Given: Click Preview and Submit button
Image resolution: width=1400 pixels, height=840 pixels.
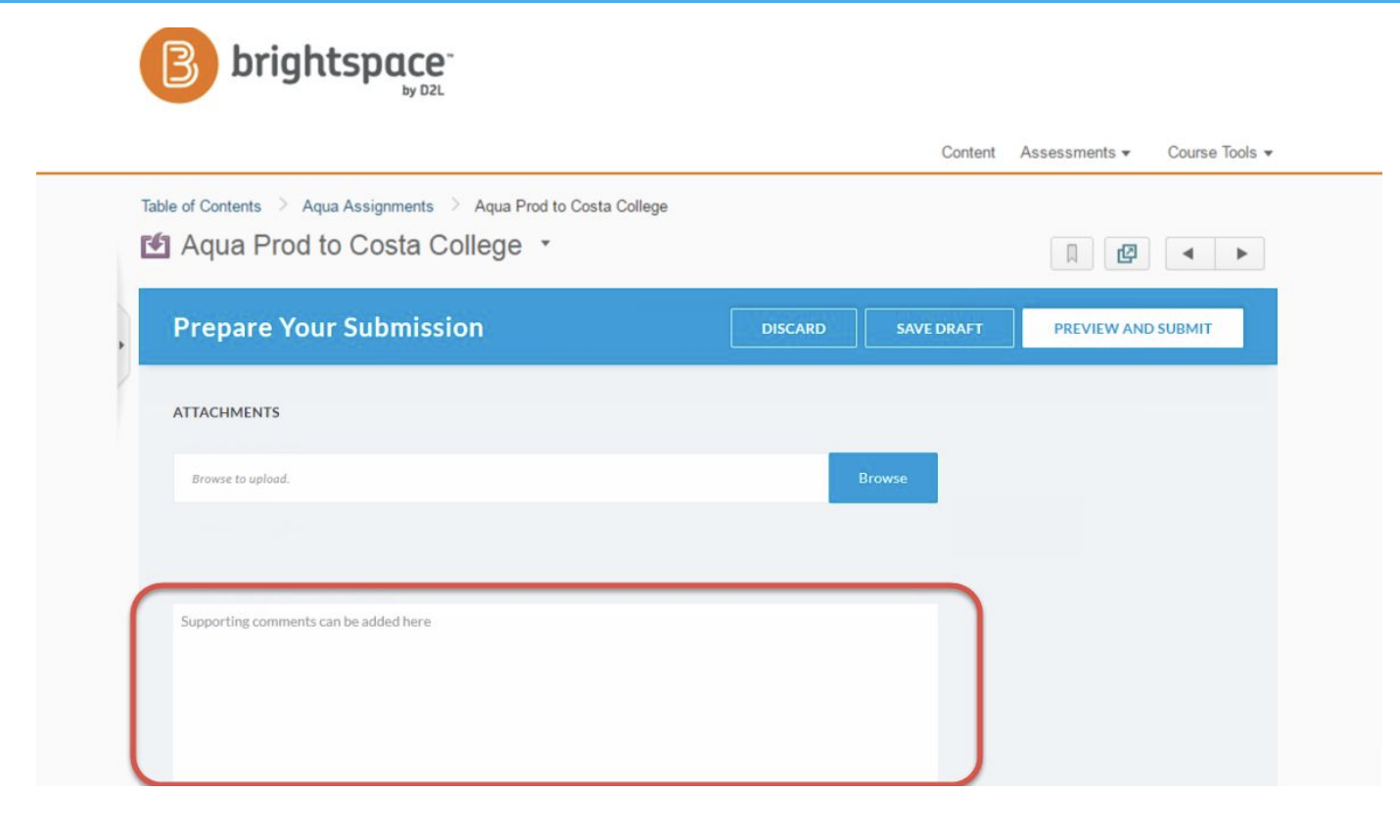Looking at the screenshot, I should point(1133,328).
